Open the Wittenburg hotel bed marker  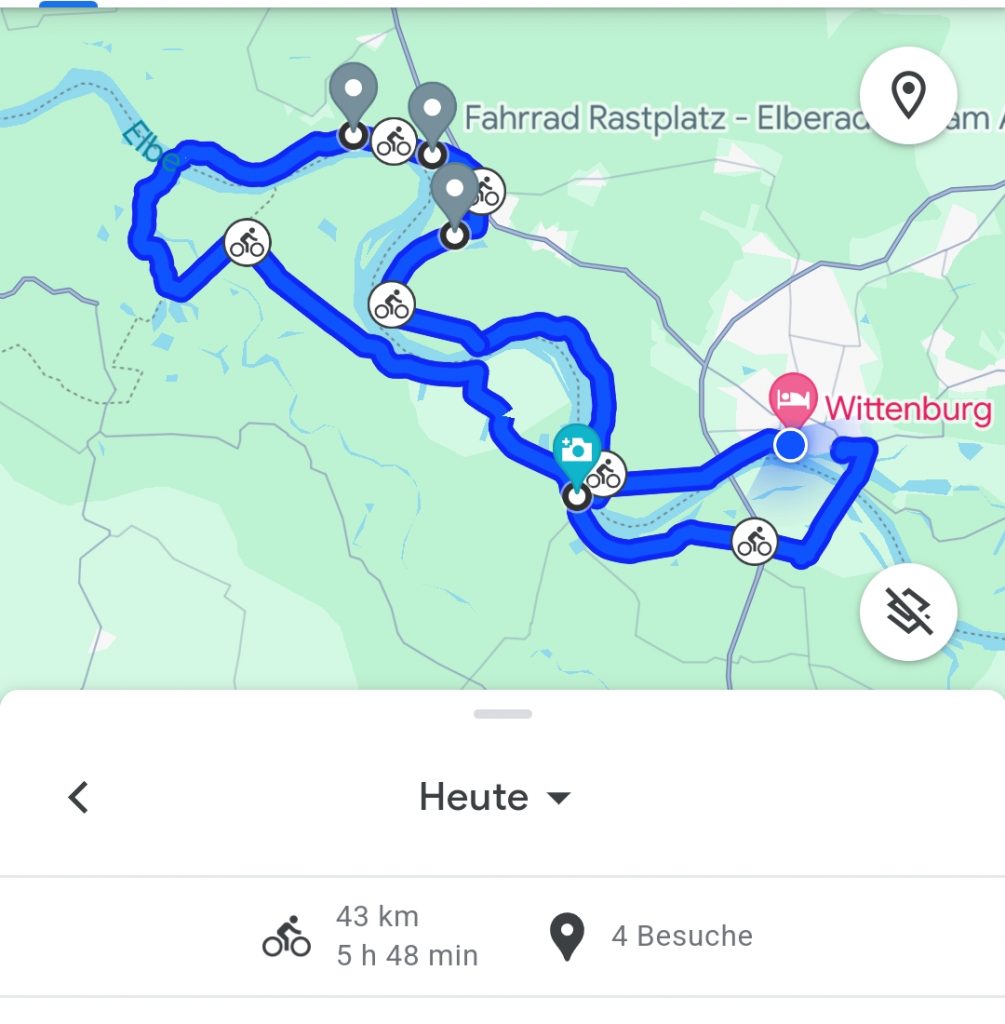pos(793,398)
